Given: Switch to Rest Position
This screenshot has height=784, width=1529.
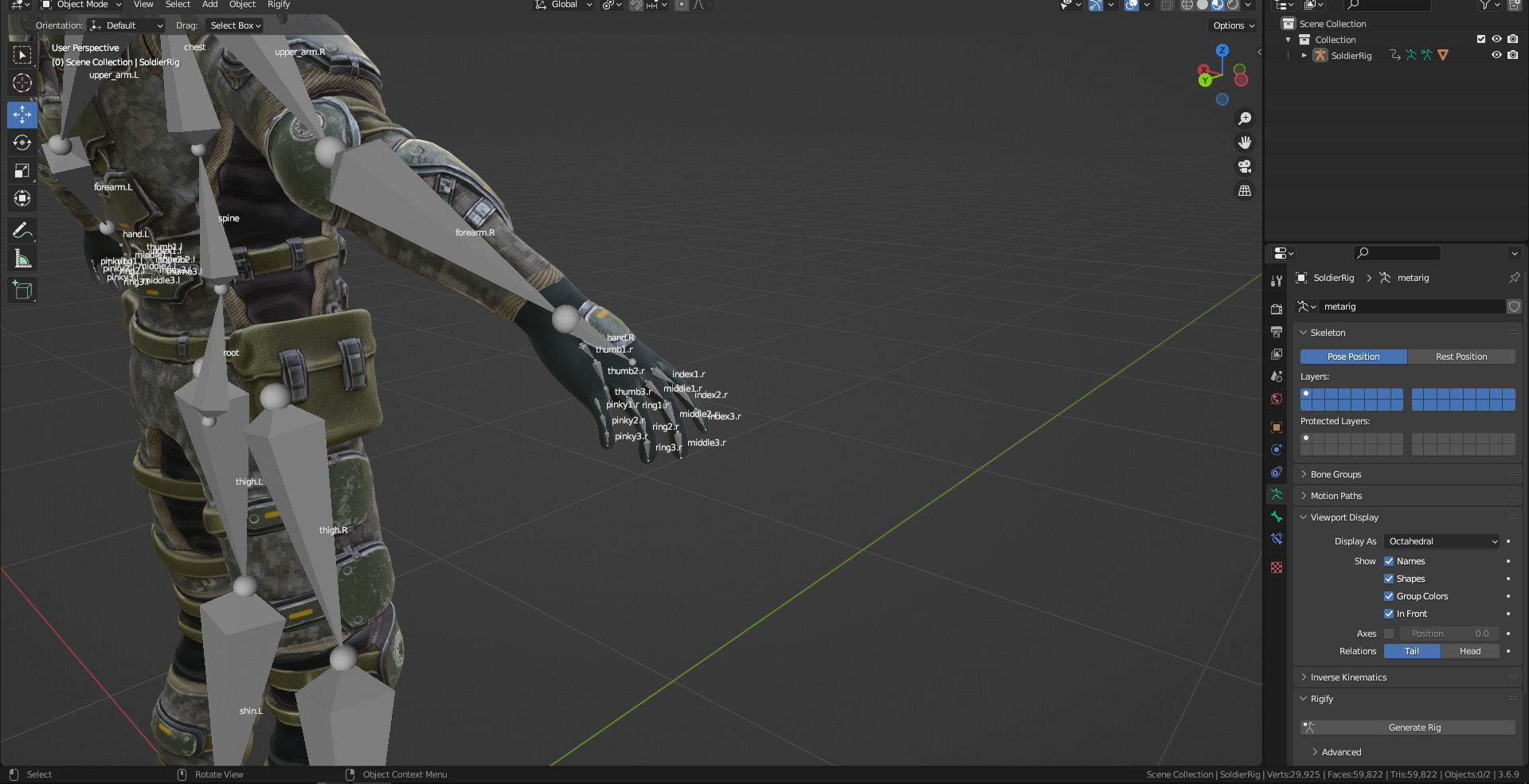Looking at the screenshot, I should (x=1461, y=357).
